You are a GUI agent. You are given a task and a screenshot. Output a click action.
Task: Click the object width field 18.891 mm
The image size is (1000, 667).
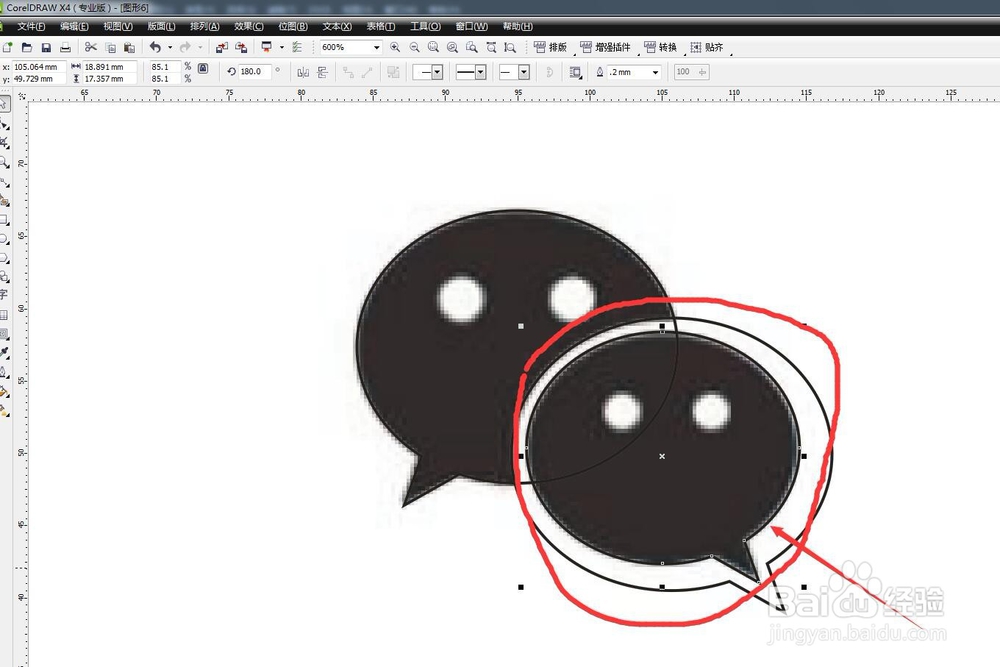pyautogui.click(x=110, y=67)
